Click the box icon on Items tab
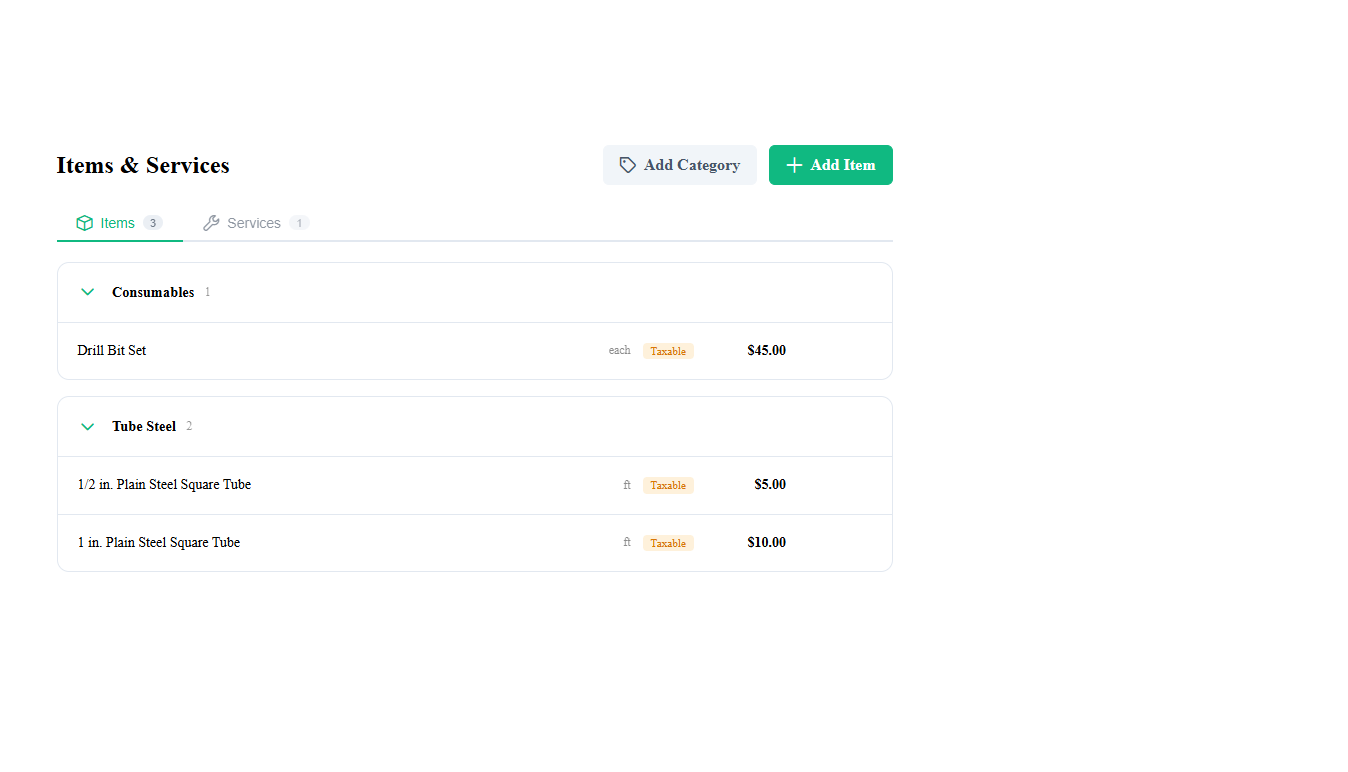This screenshot has width=1348, height=772. 85,223
